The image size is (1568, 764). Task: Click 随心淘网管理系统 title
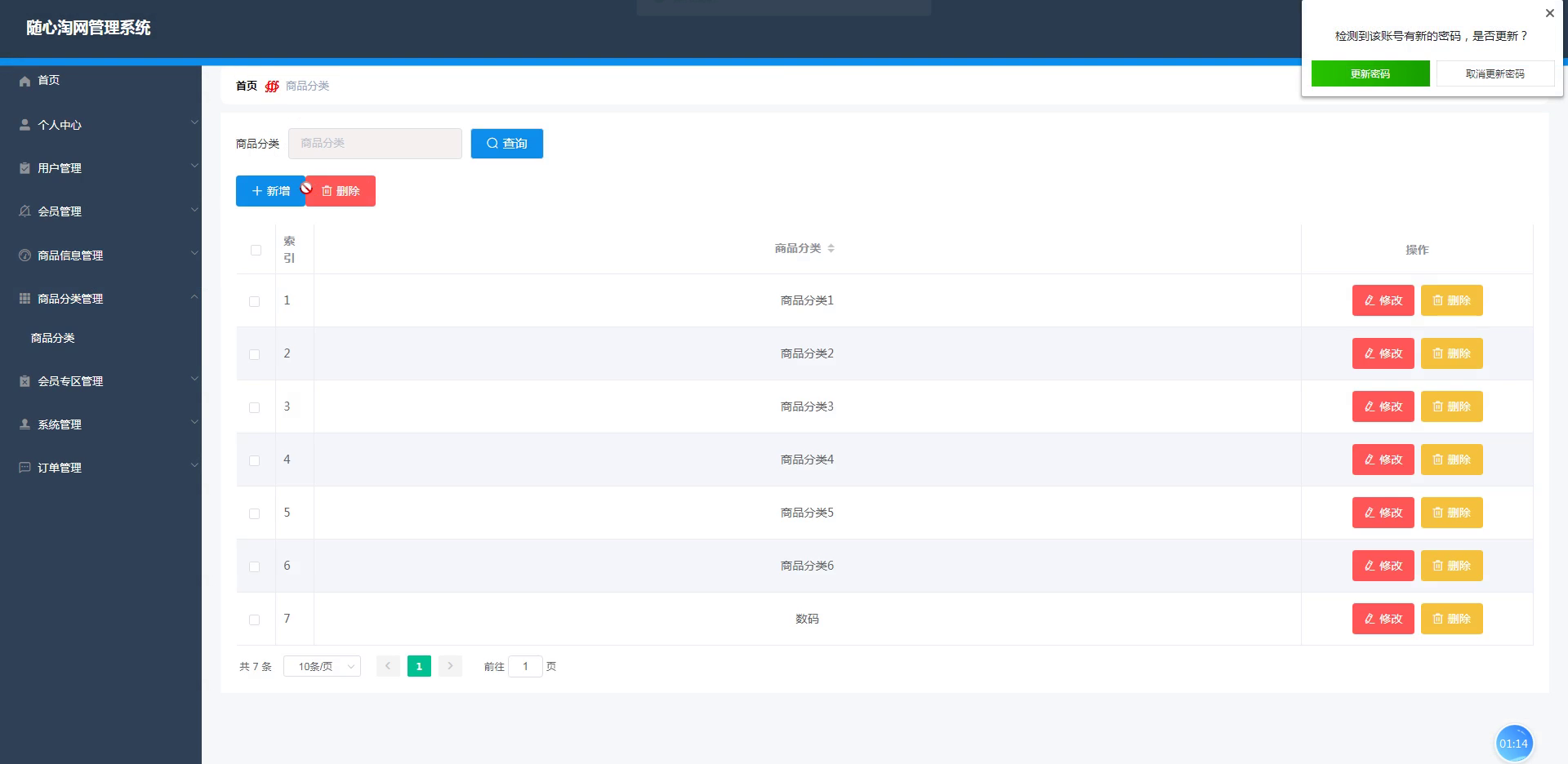coord(88,28)
